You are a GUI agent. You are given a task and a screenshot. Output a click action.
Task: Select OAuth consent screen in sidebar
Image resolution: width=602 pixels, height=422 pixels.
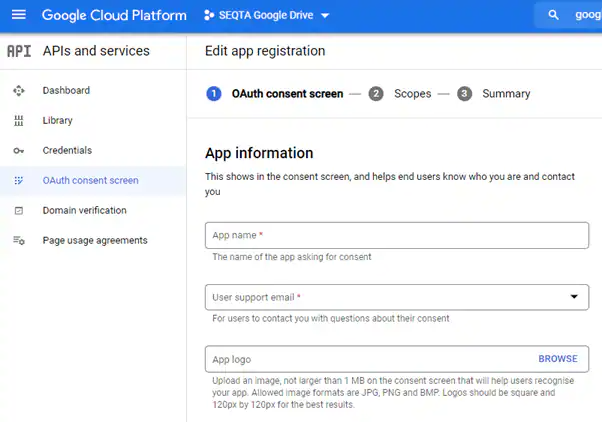(91, 180)
